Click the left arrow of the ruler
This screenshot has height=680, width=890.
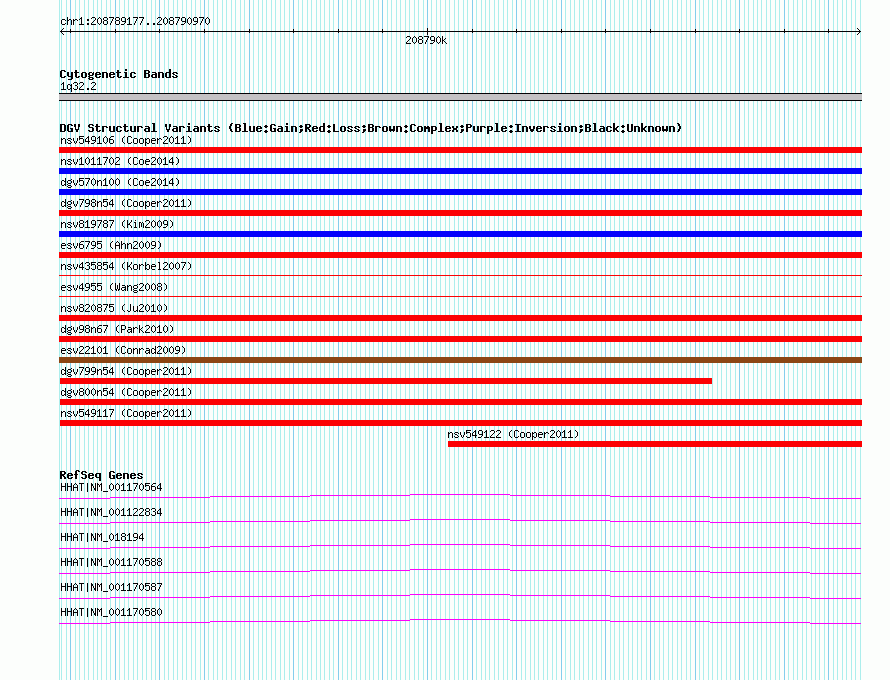(x=62, y=32)
